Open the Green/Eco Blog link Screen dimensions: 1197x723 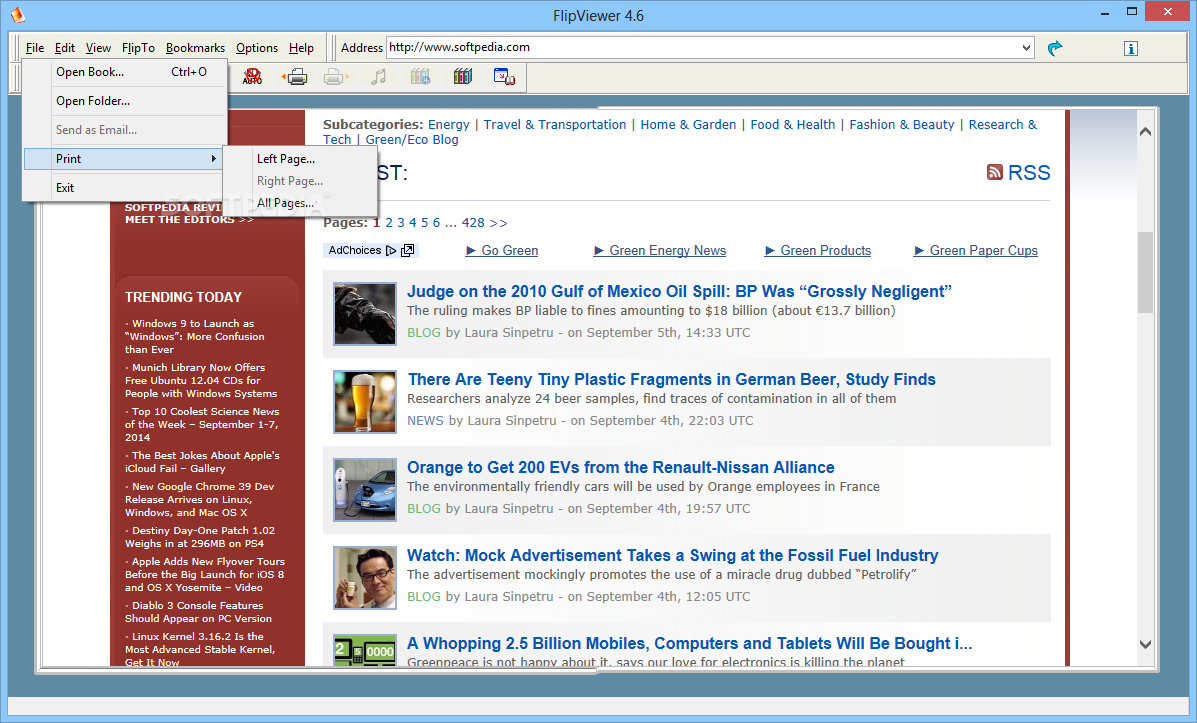click(412, 140)
